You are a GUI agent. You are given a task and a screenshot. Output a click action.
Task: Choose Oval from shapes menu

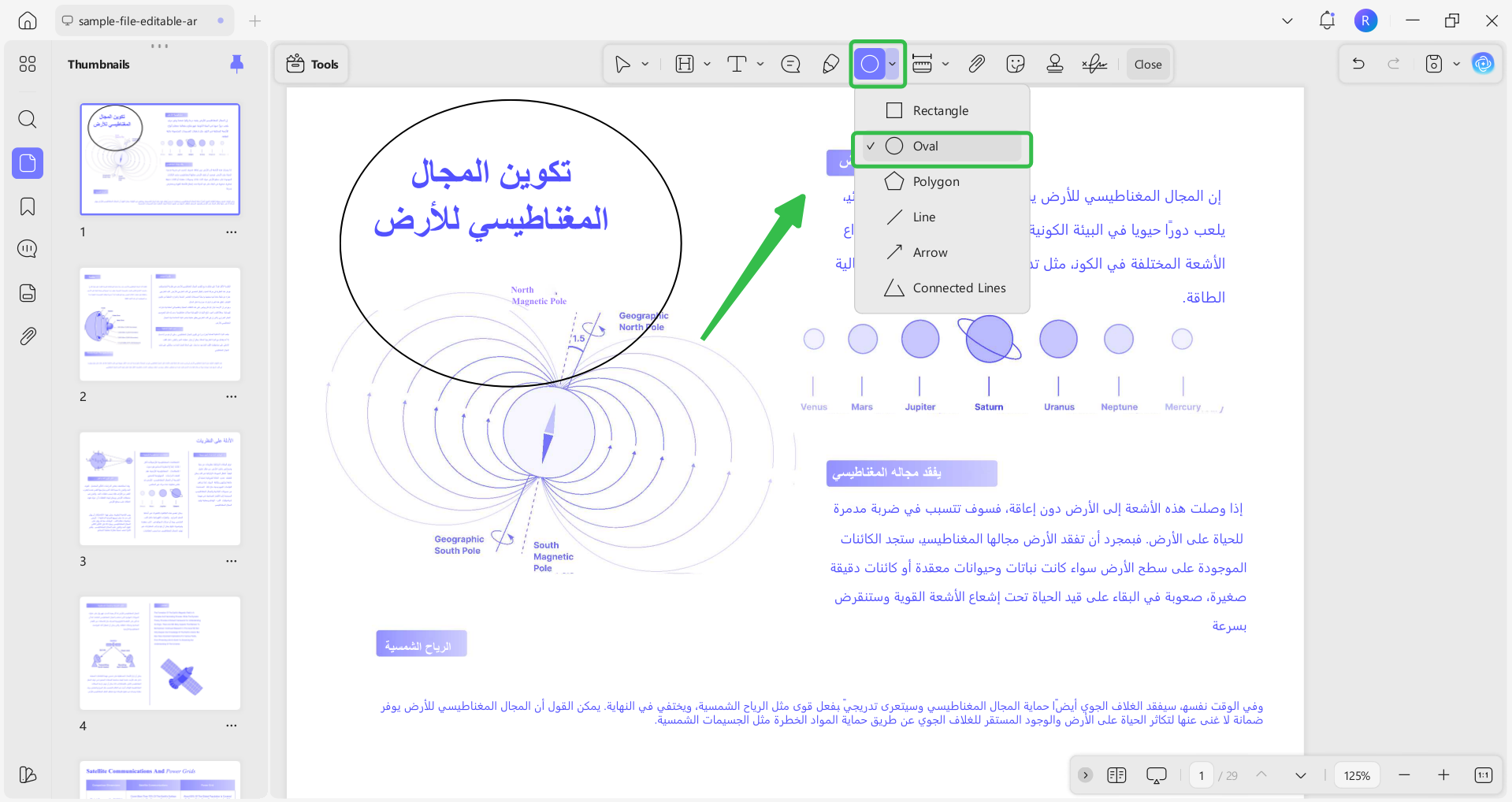[x=942, y=147]
